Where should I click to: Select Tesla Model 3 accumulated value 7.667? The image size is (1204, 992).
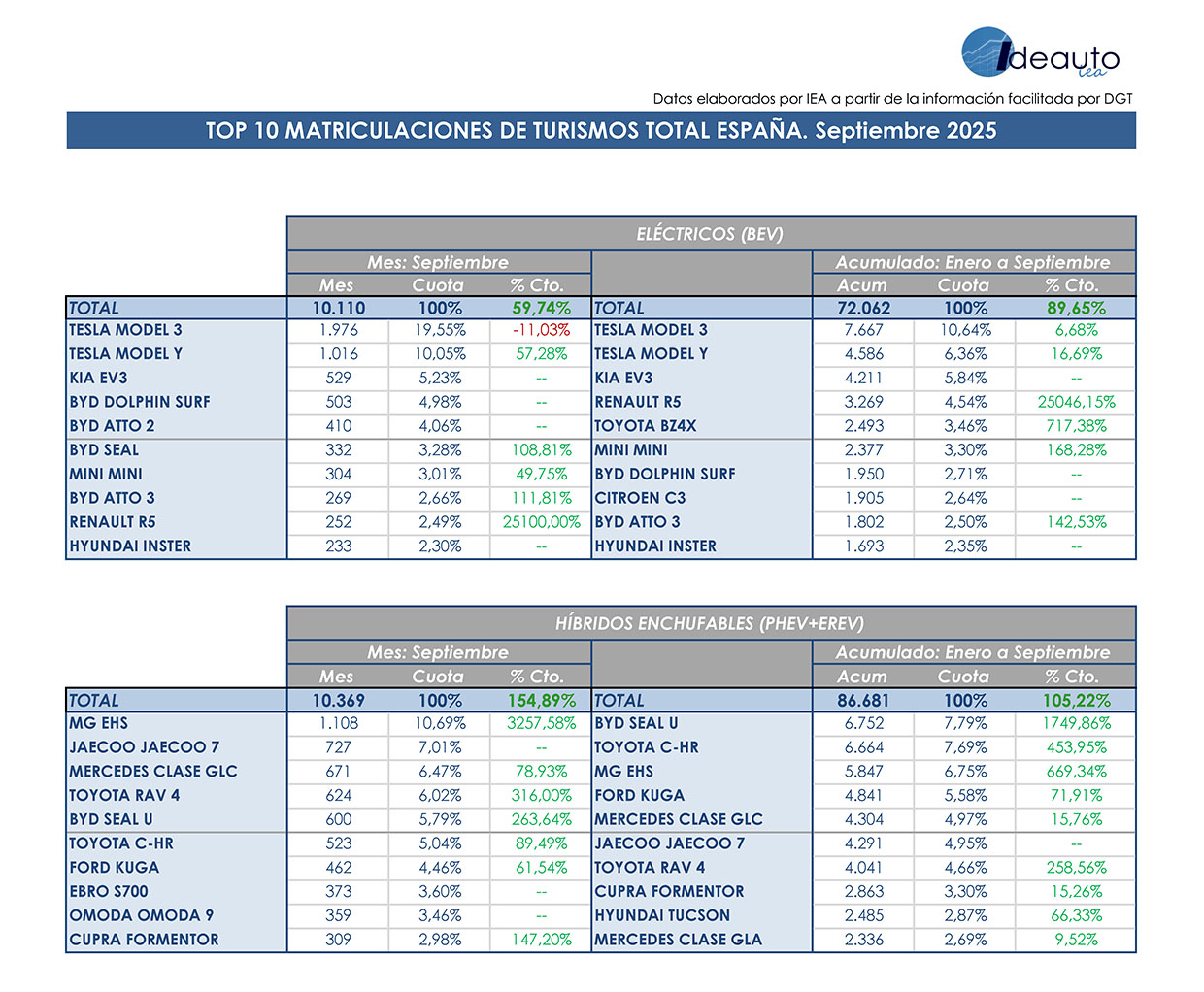(x=864, y=330)
